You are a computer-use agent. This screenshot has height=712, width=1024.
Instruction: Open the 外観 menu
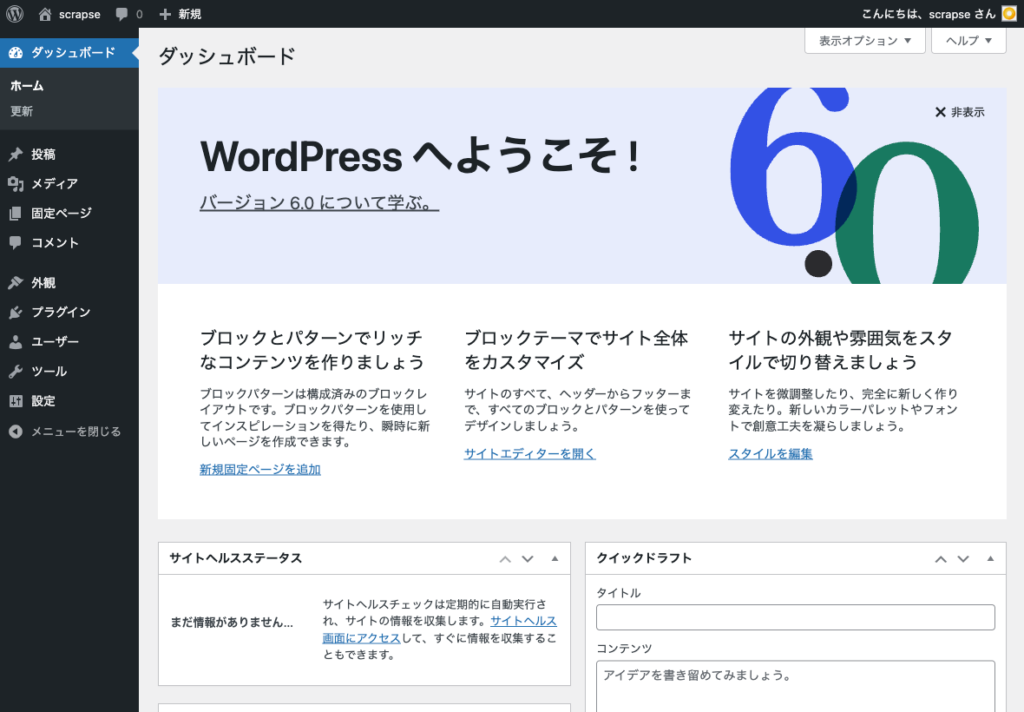click(69, 283)
